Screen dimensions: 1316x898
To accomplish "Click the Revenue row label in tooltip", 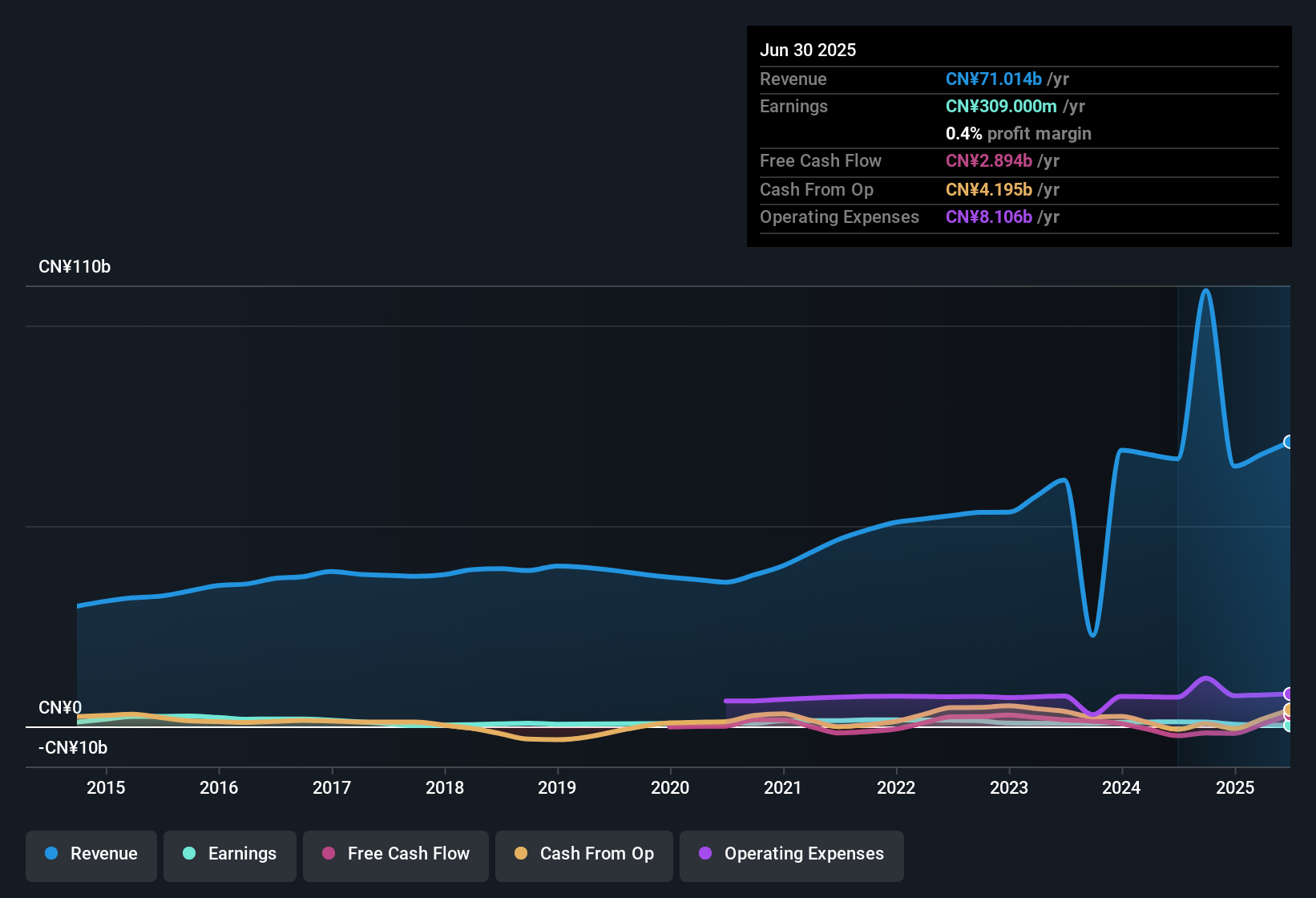I will [x=793, y=79].
